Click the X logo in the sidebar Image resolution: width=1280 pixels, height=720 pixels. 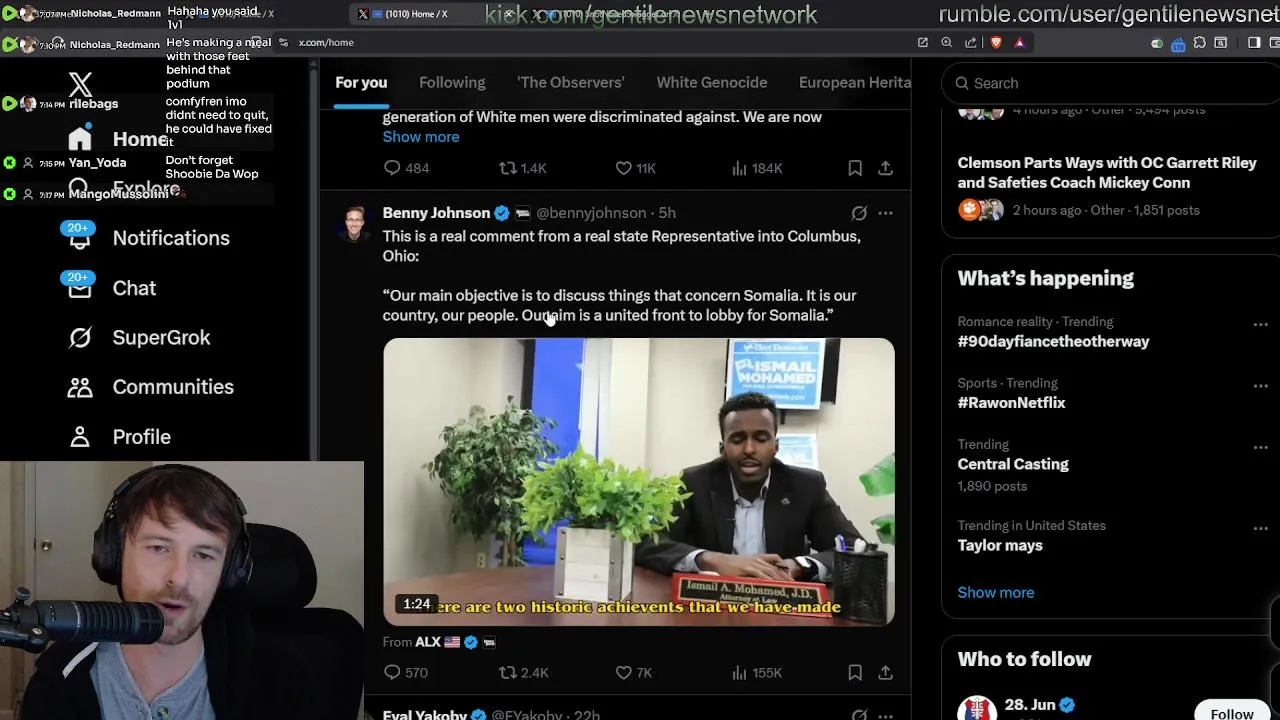coord(80,85)
